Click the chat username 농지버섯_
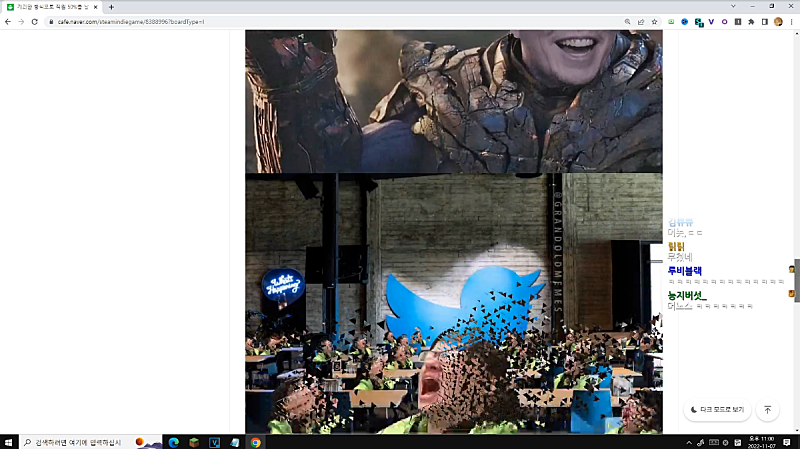Image resolution: width=800 pixels, height=449 pixels. [687, 295]
